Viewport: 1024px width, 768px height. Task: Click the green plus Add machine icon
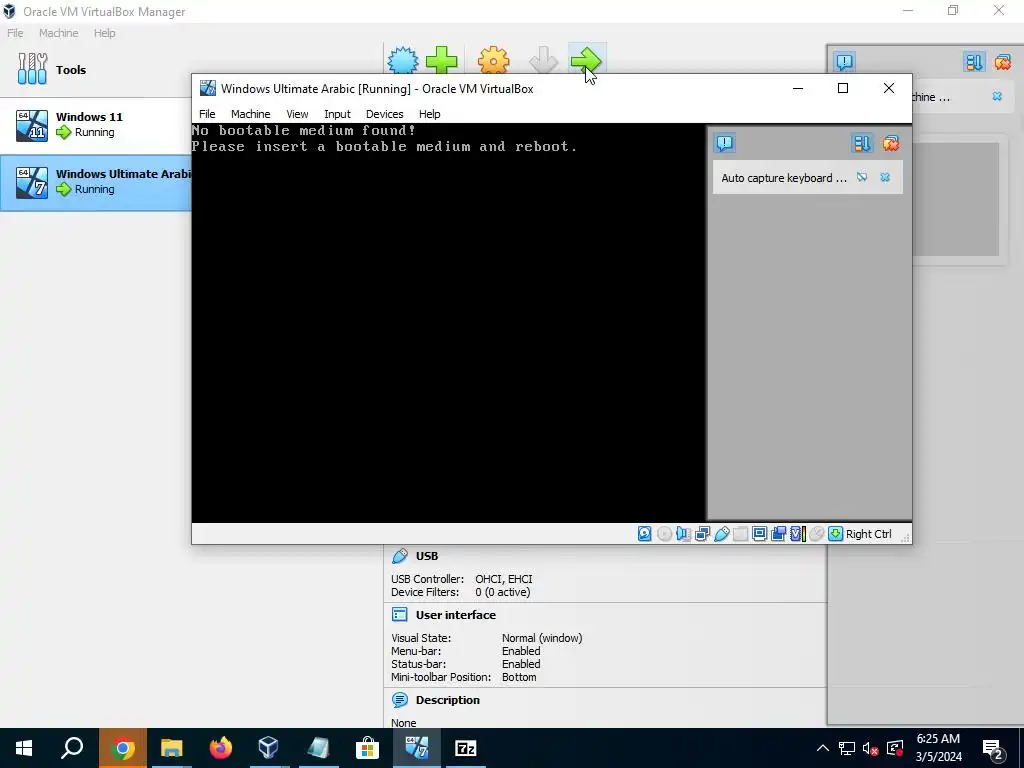pyautogui.click(x=442, y=61)
